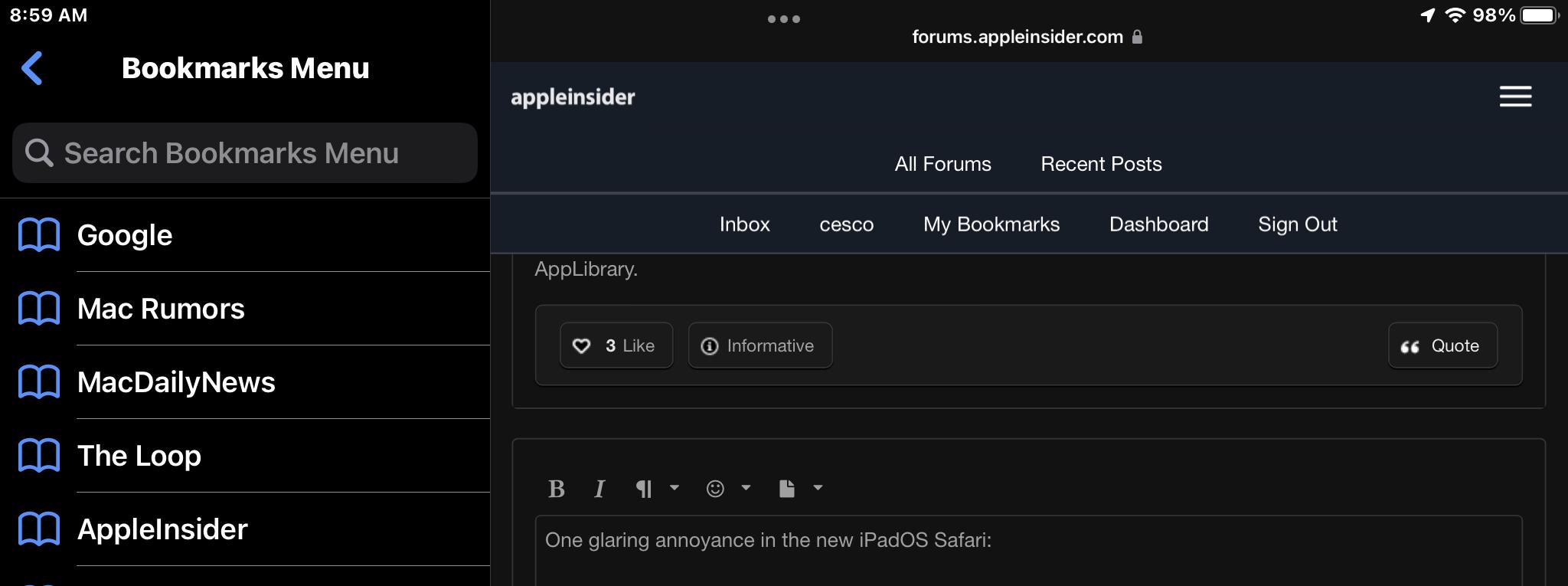Toggle bold formatting in the comment editor

point(557,489)
